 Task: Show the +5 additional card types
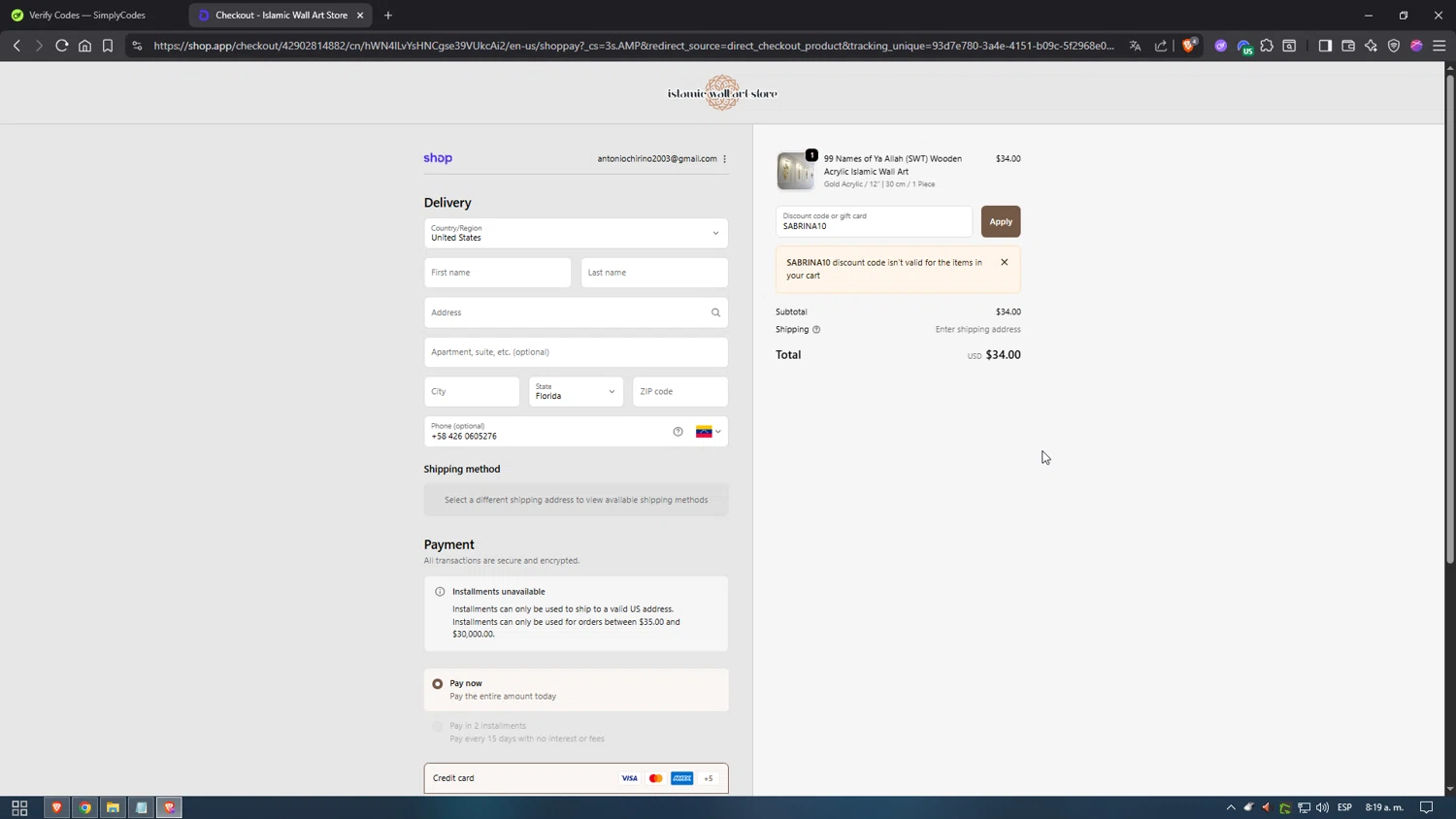pyautogui.click(x=709, y=778)
